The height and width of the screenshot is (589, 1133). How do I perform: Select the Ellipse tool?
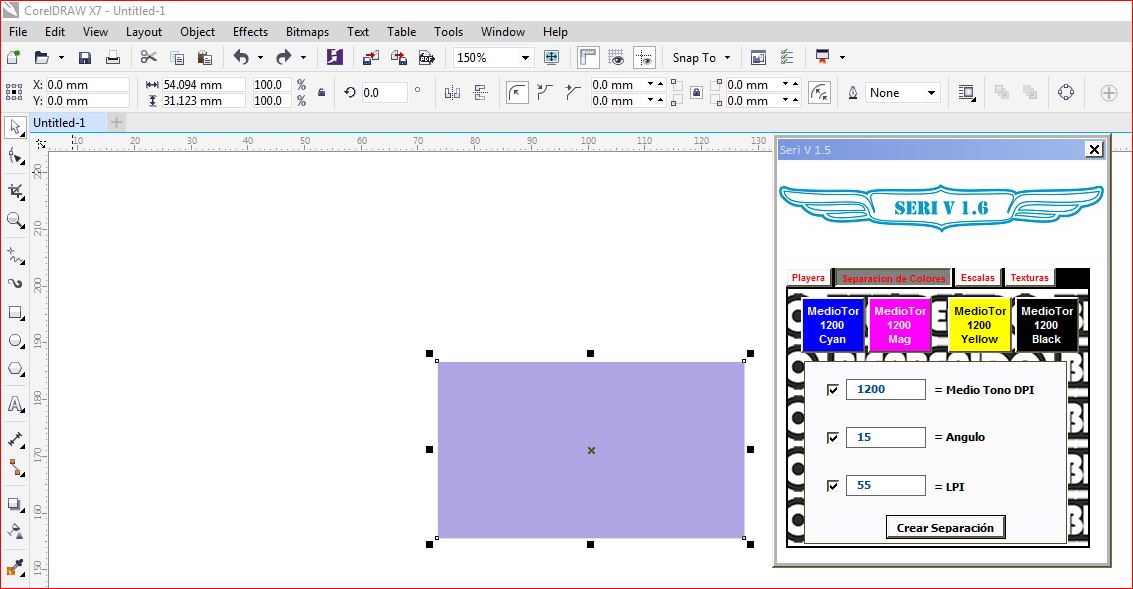tap(15, 340)
